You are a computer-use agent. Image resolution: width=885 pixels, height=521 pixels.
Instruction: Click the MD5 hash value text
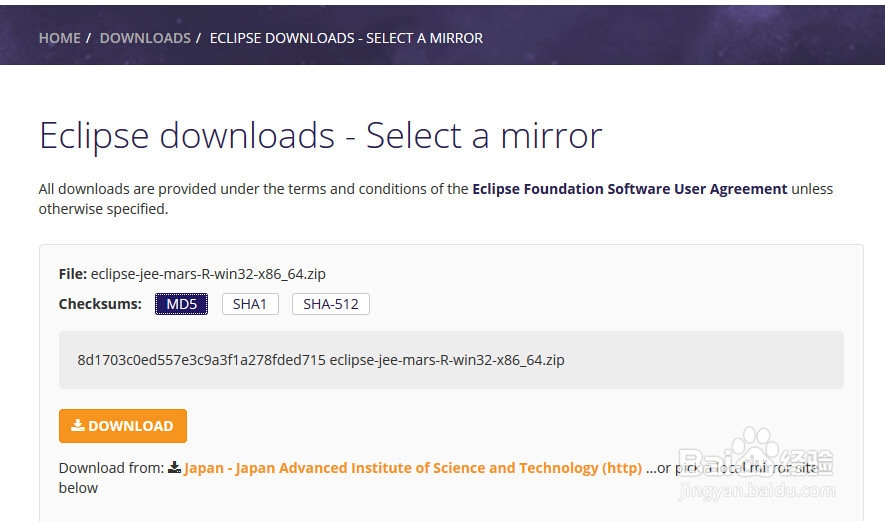point(201,360)
